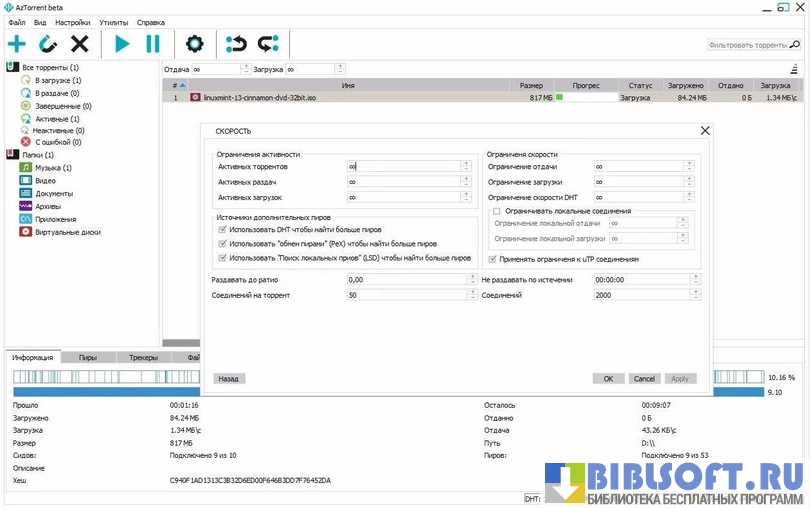Enable Ограничивать локальные соединения checkbox

pos(495,211)
